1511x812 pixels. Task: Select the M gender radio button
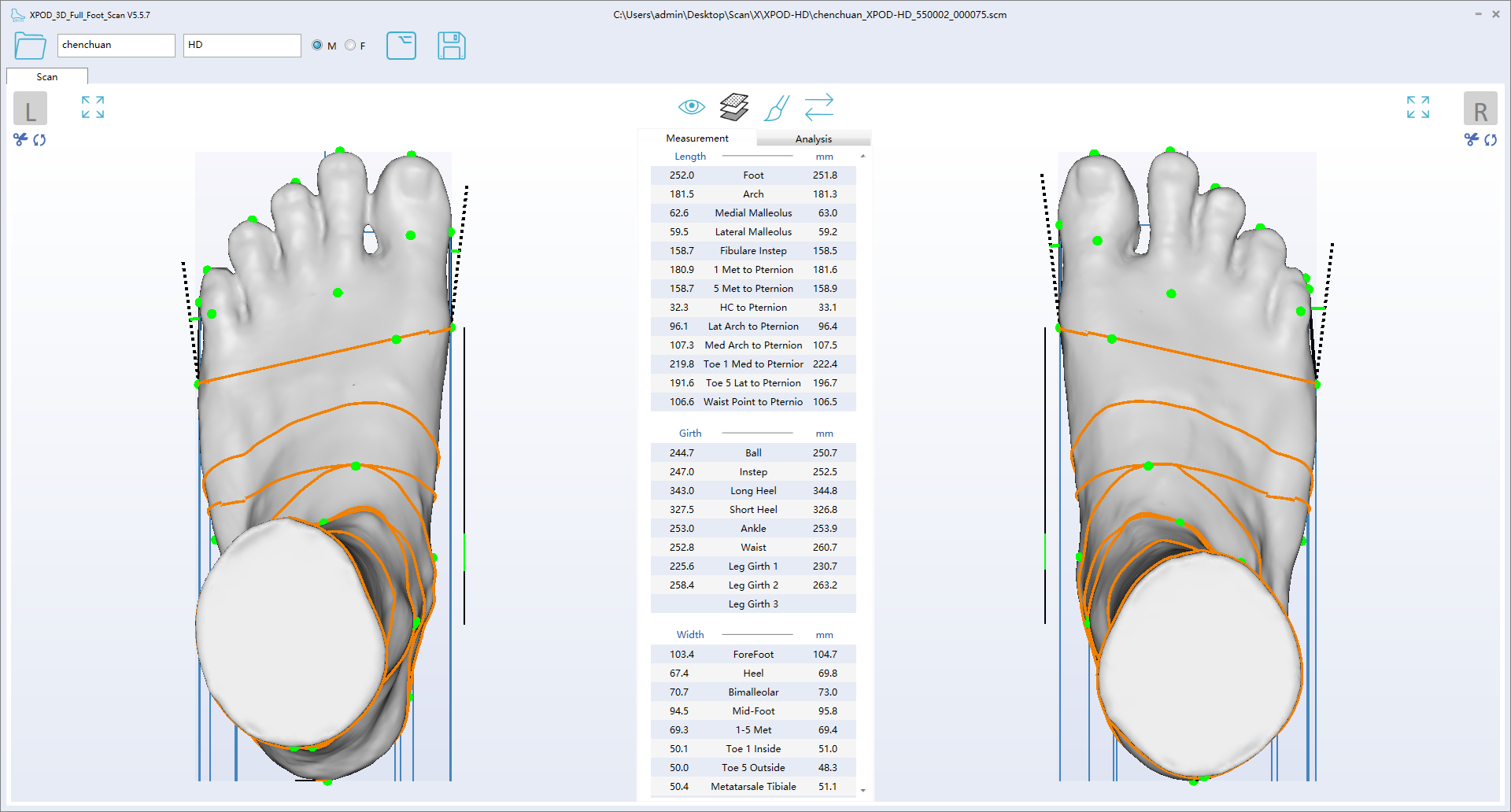point(317,45)
